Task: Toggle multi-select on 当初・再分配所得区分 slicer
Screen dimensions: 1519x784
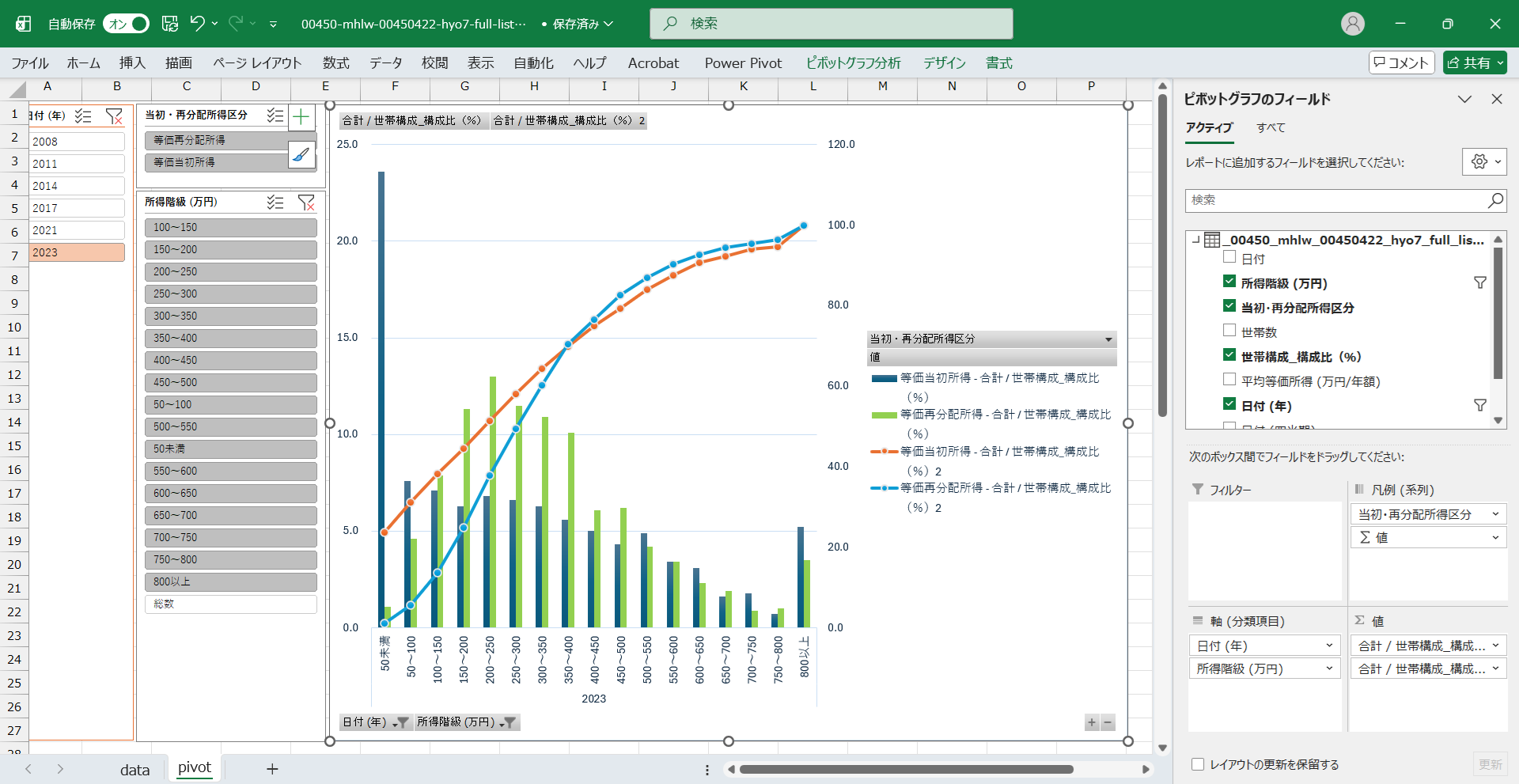Action: [275, 116]
